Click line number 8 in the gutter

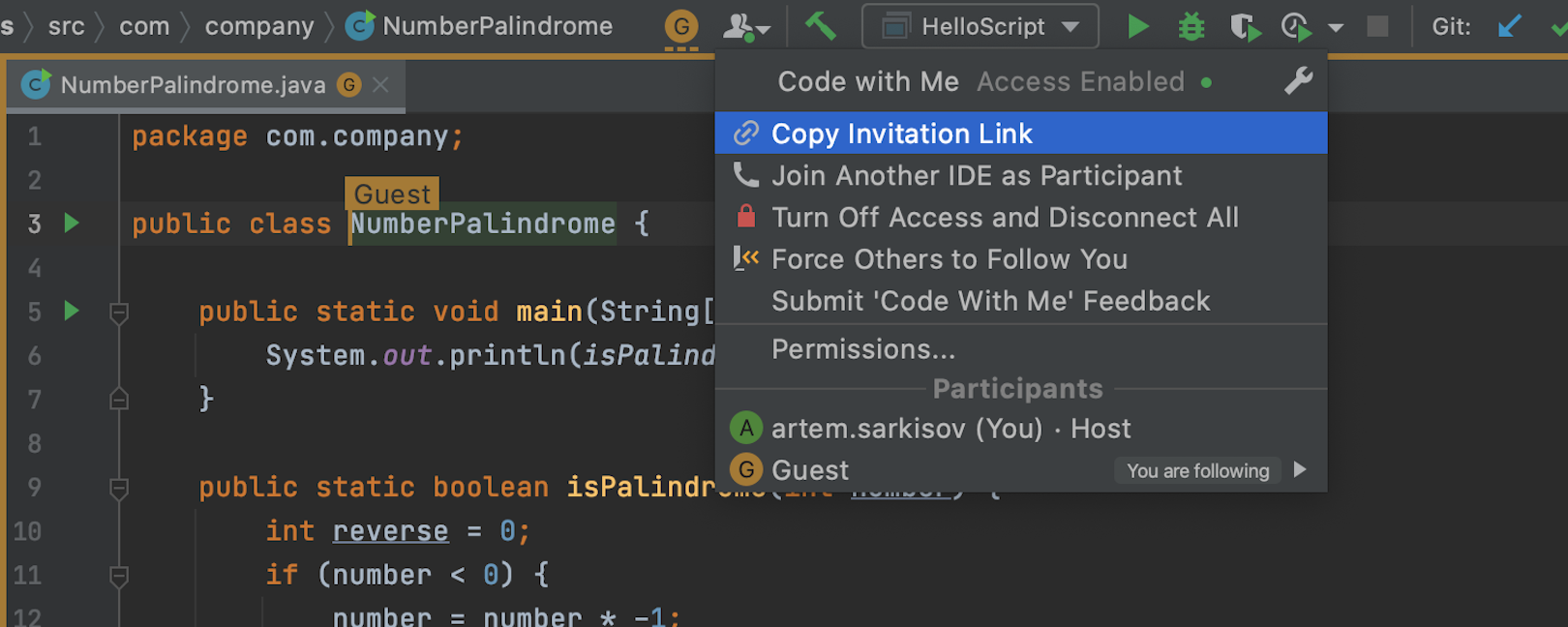35,443
